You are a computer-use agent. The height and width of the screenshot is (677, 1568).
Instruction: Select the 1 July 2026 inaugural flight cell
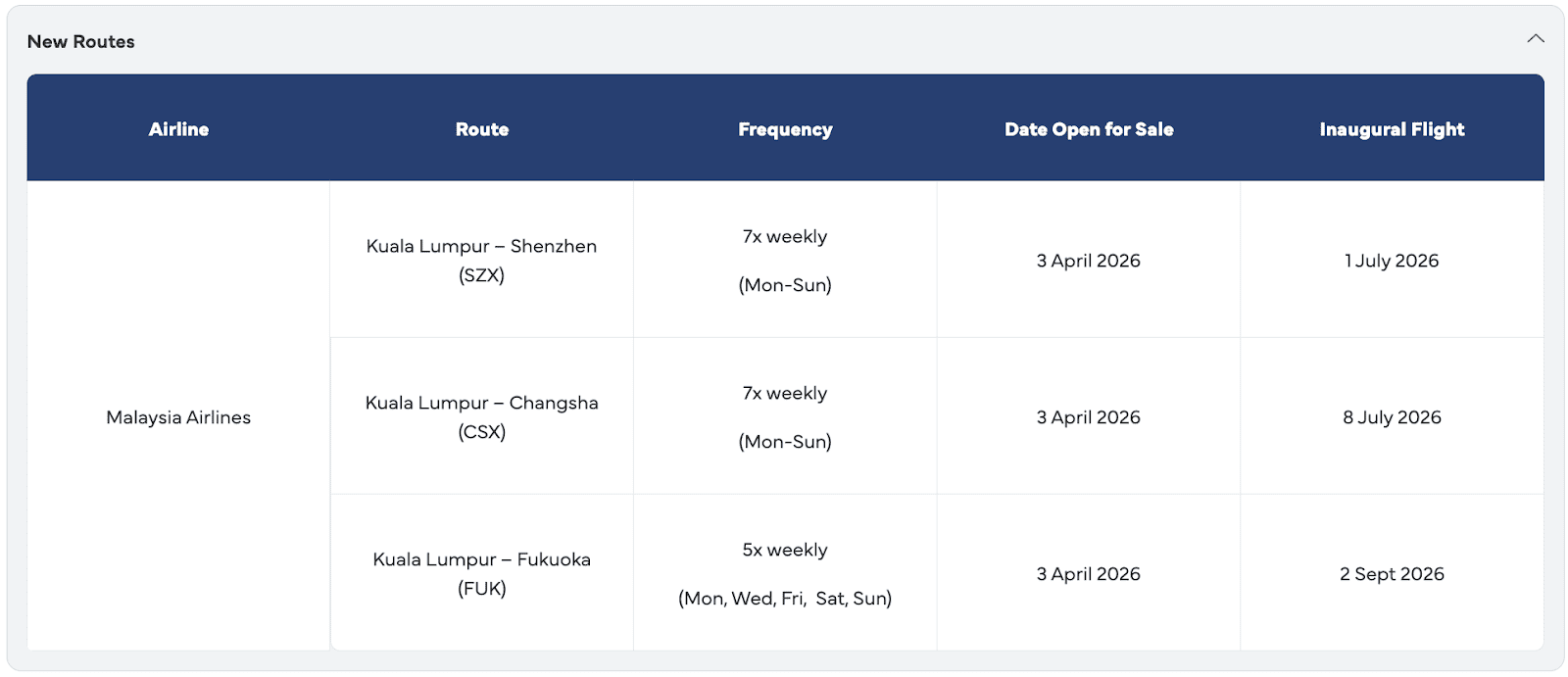1392,261
